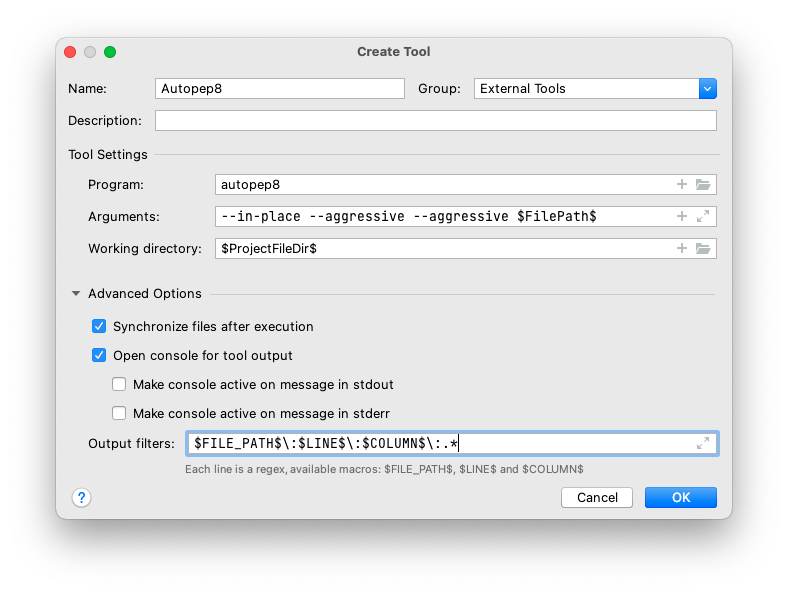Focus the Name input field

280,88
